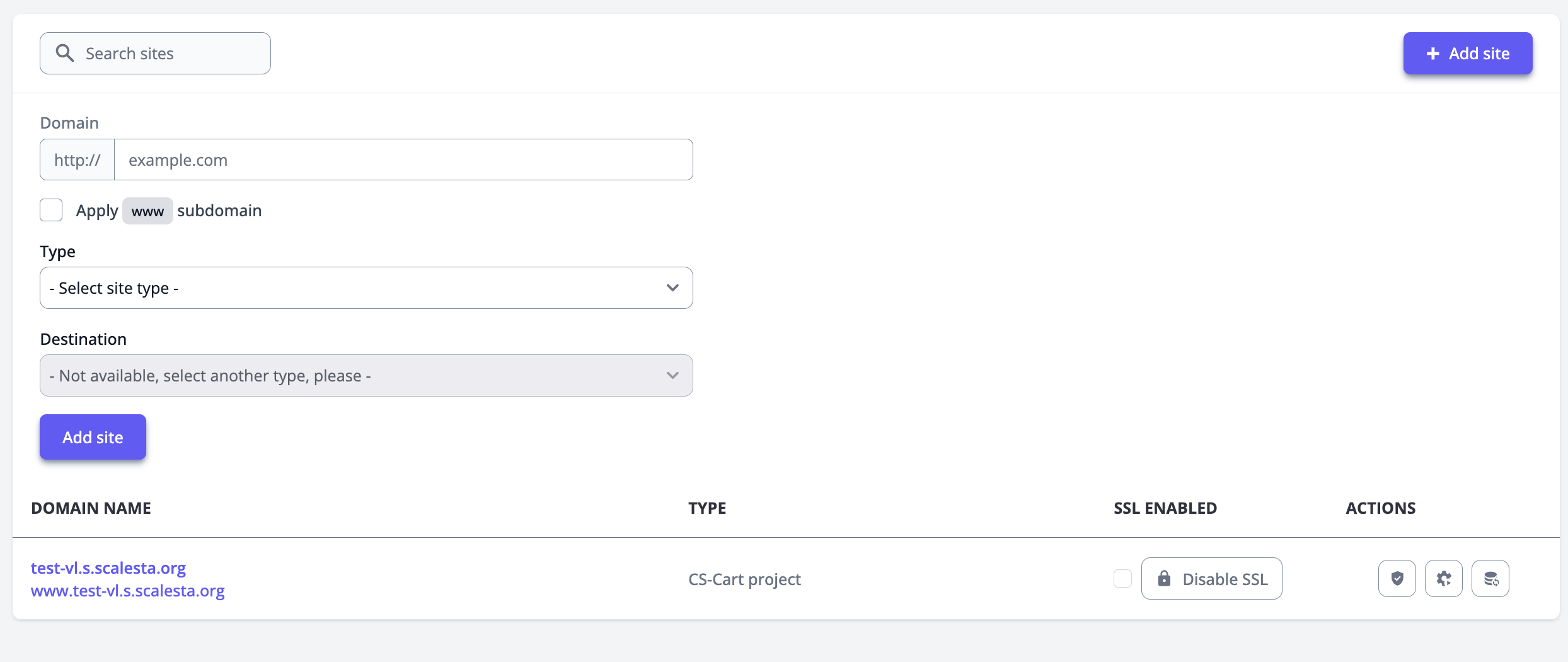Click the SSL ENABLED column header
Image resolution: width=1568 pixels, height=662 pixels.
pyautogui.click(x=1165, y=508)
